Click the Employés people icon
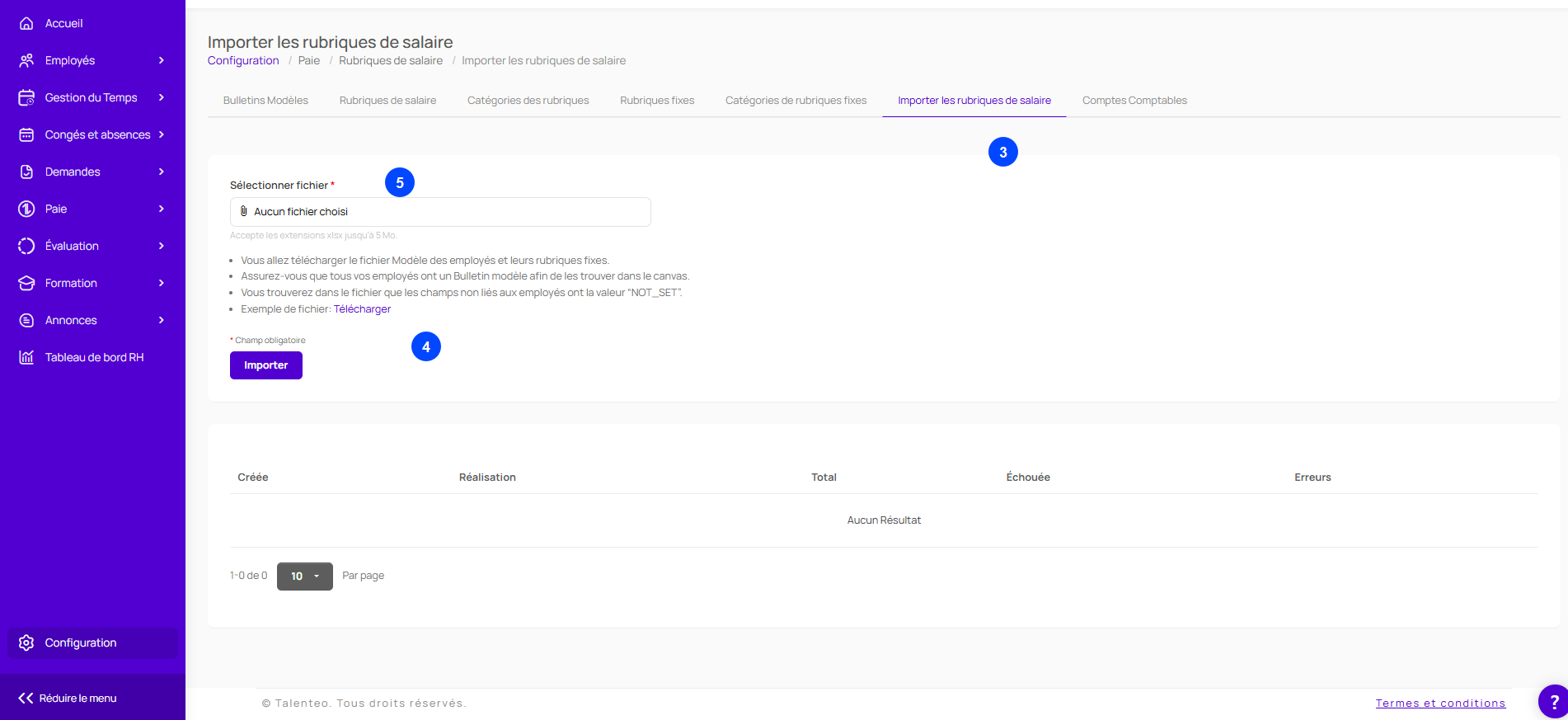 click(x=26, y=61)
